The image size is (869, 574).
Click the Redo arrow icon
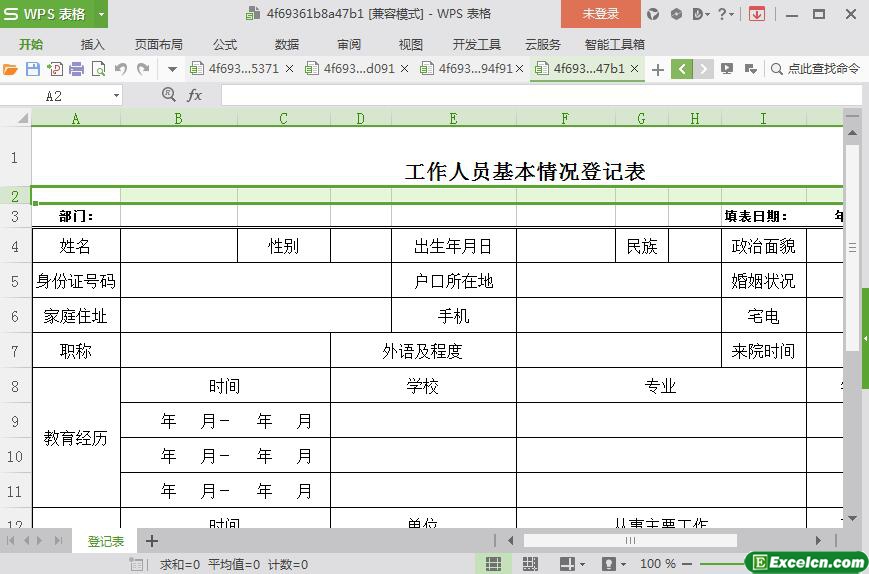pyautogui.click(x=144, y=69)
